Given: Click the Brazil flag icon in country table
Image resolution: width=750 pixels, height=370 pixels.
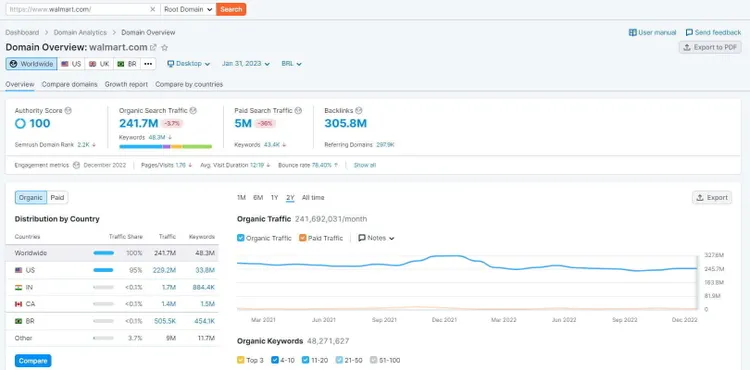Looking at the screenshot, I should (19, 321).
